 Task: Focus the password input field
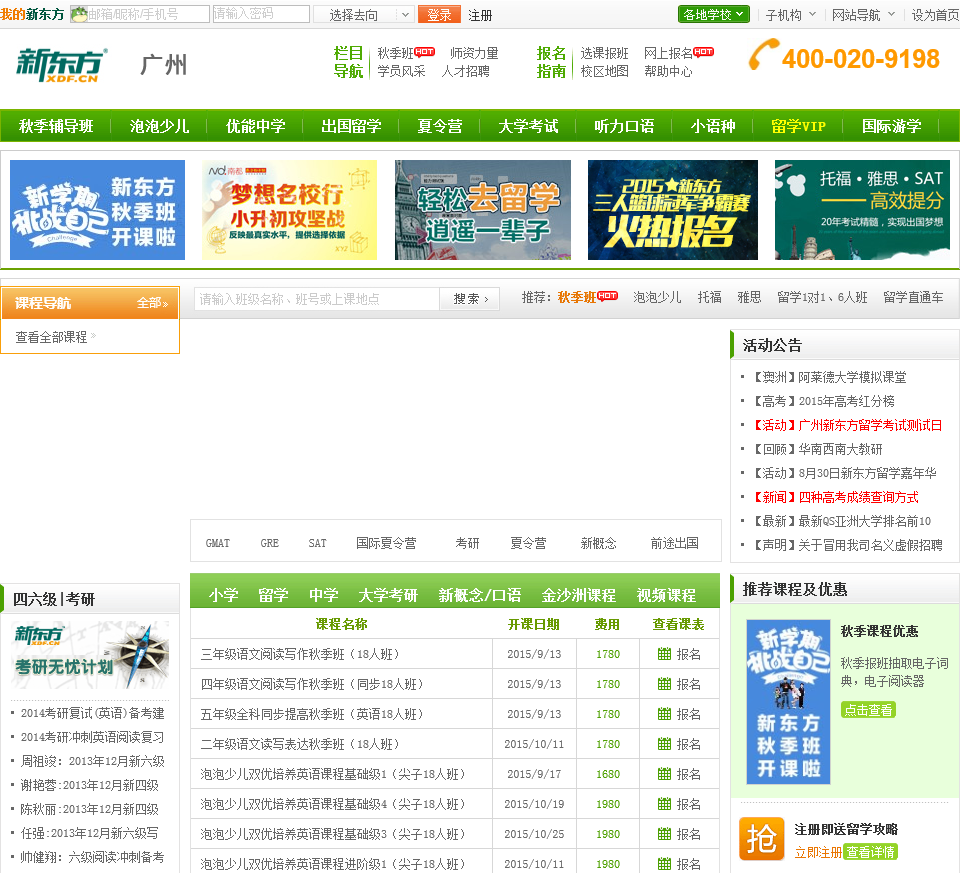click(x=261, y=14)
